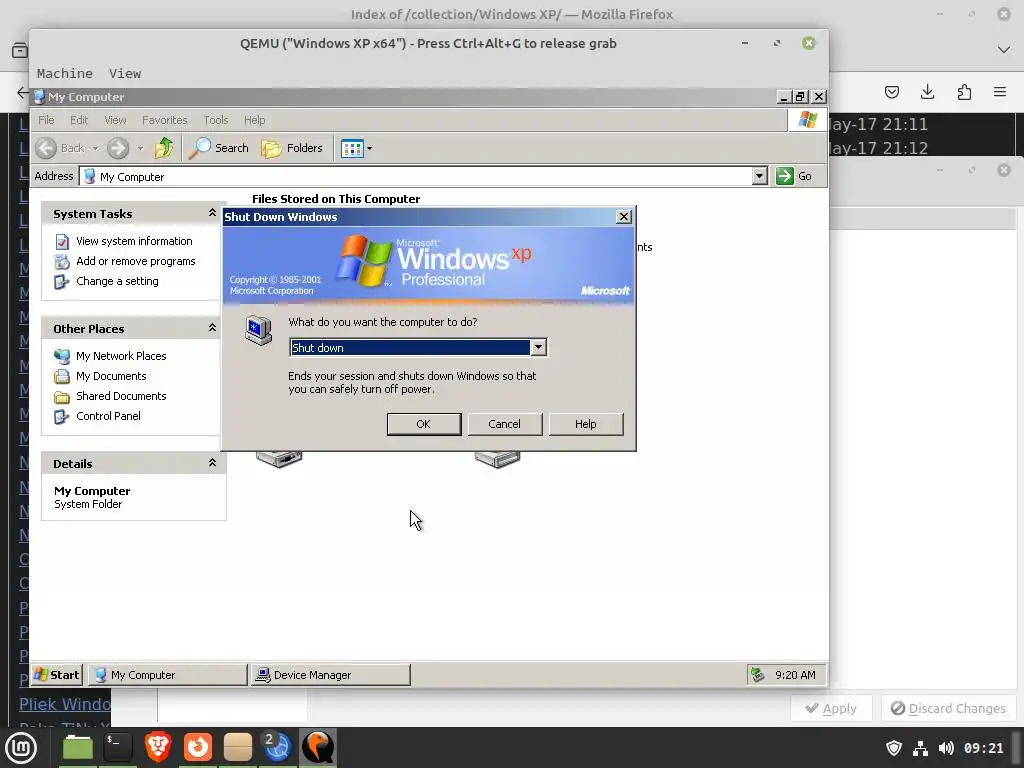Open My Documents link
This screenshot has width=1024, height=768.
[x=111, y=376]
